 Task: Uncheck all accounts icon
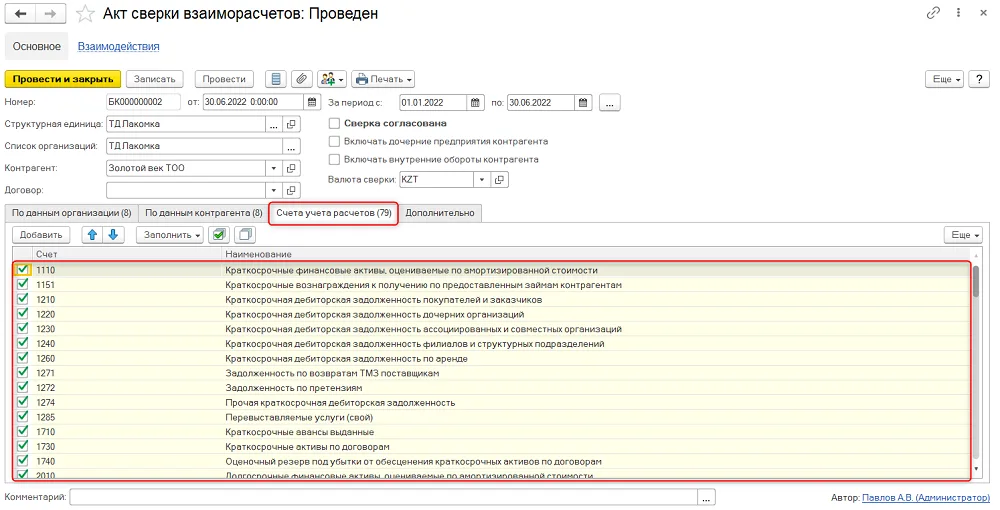pos(245,235)
